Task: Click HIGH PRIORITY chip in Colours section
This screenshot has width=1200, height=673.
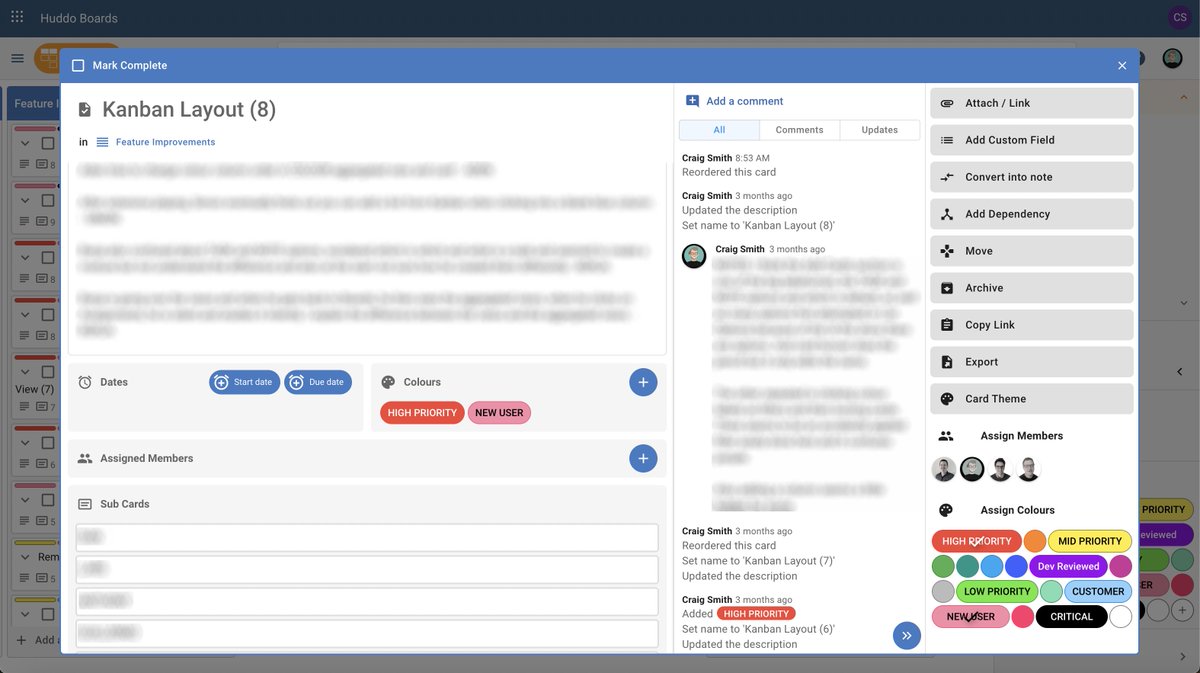Action: point(422,412)
